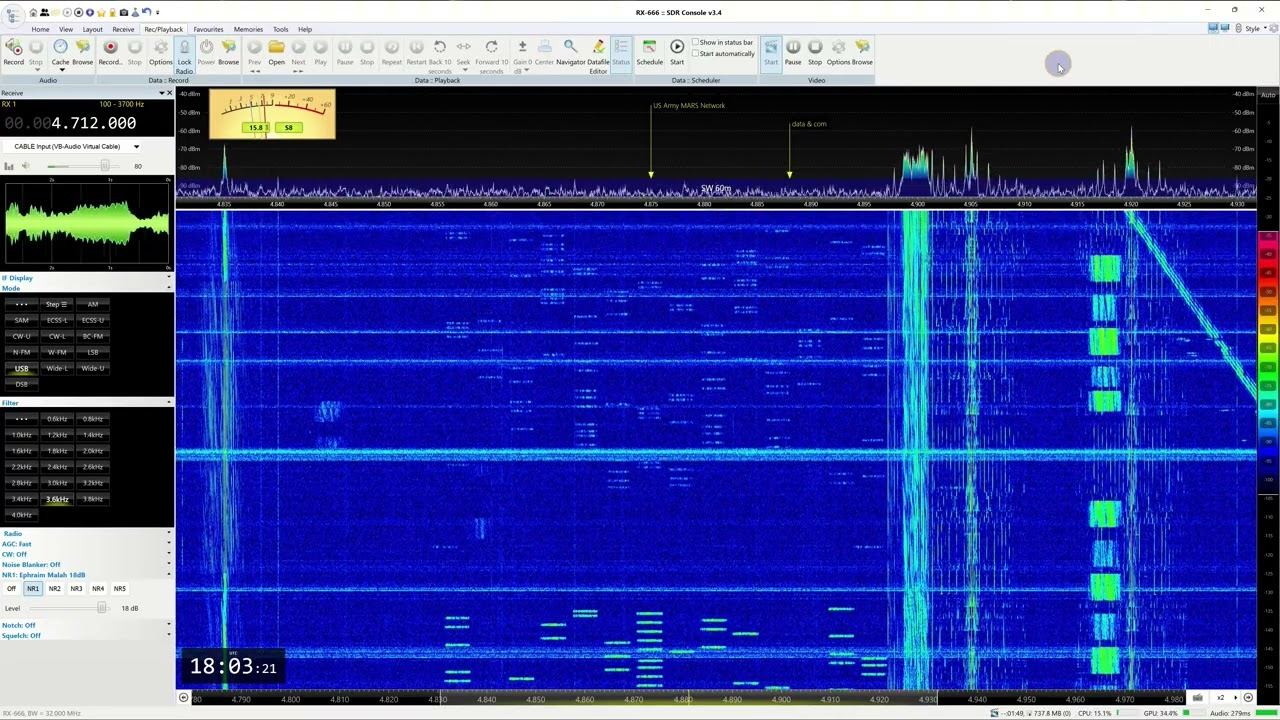Start the Data Scheduler

pos(677,51)
